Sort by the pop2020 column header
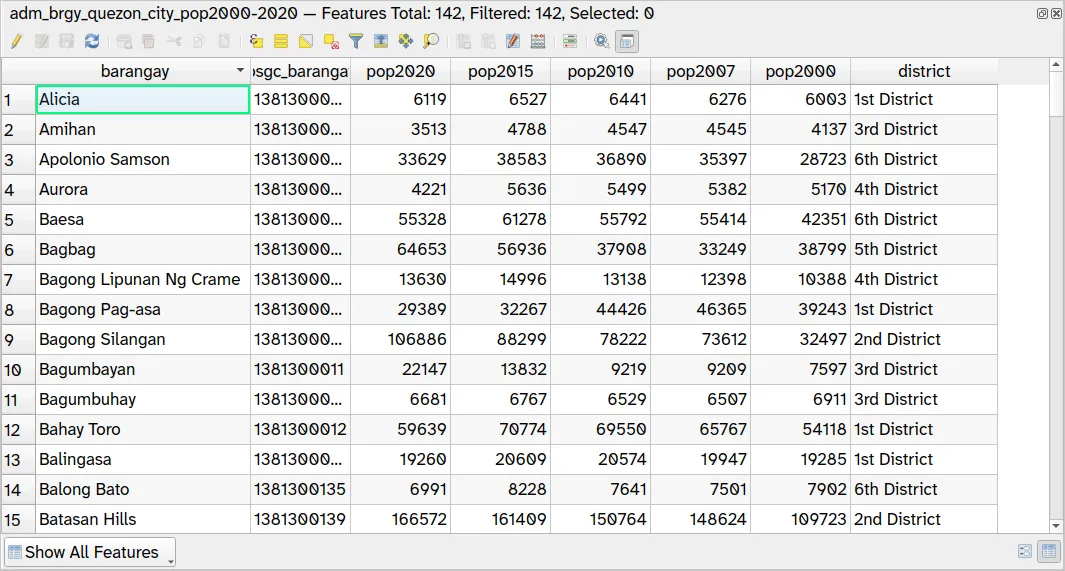The image size is (1065, 571). (x=400, y=71)
